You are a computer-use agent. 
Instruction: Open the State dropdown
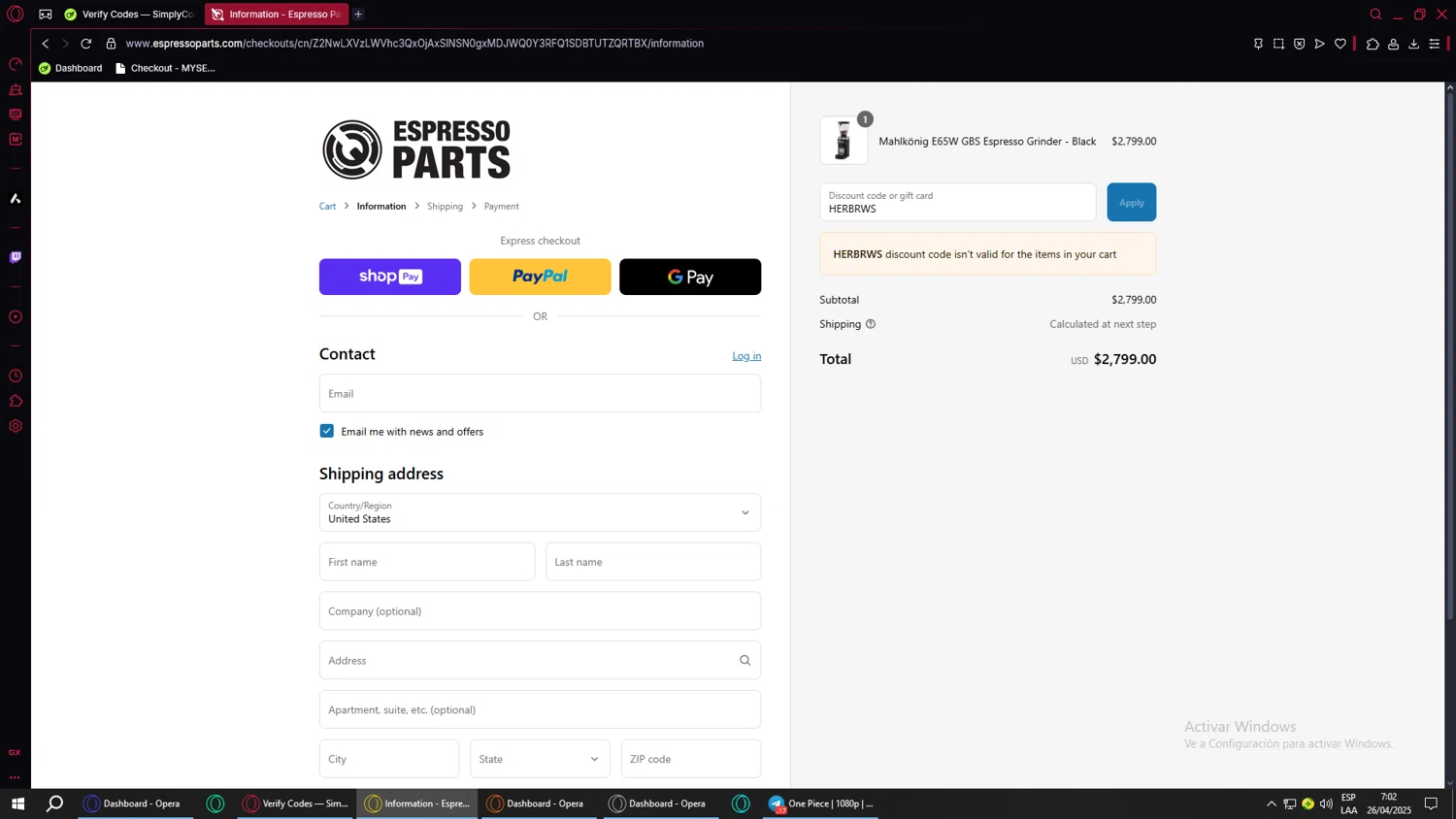point(540,759)
